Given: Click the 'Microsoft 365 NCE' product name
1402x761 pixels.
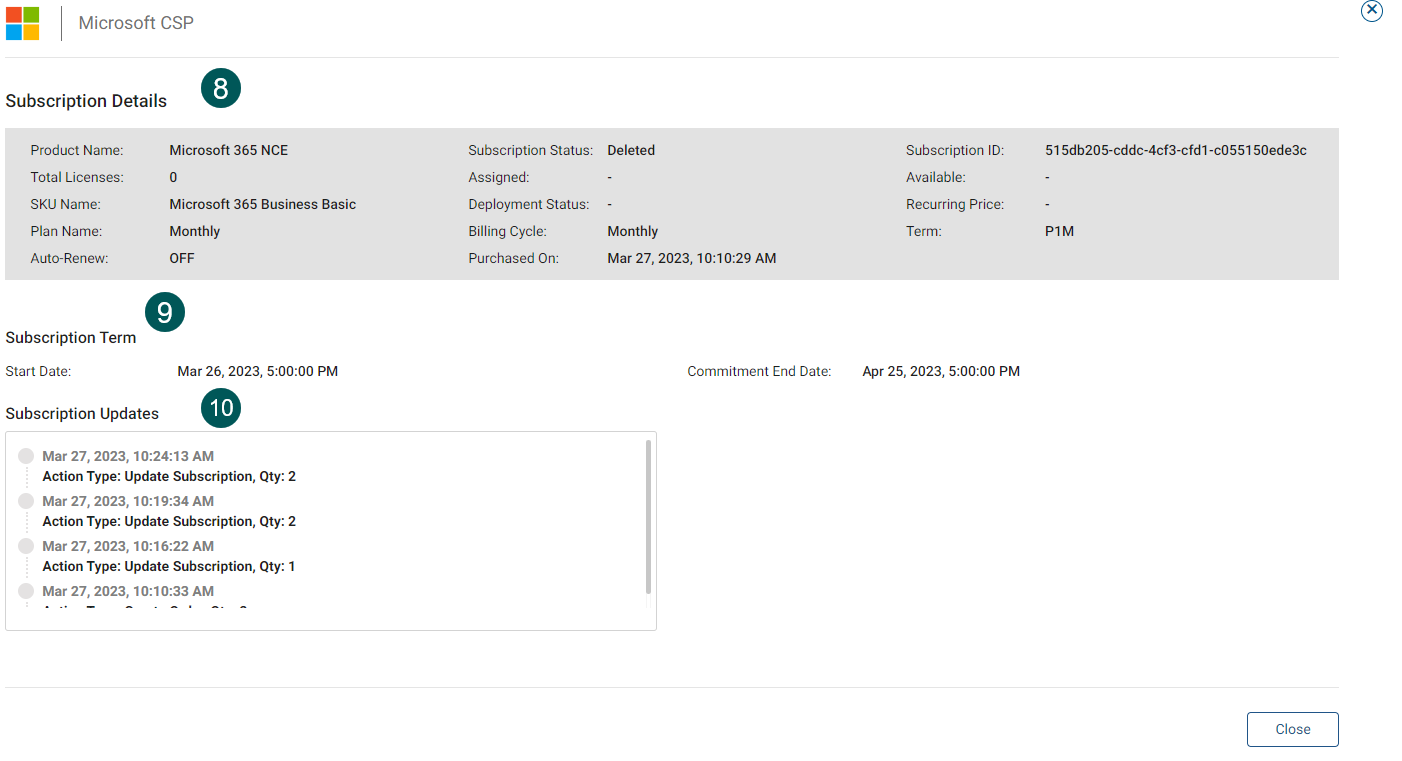Looking at the screenshot, I should [229, 150].
